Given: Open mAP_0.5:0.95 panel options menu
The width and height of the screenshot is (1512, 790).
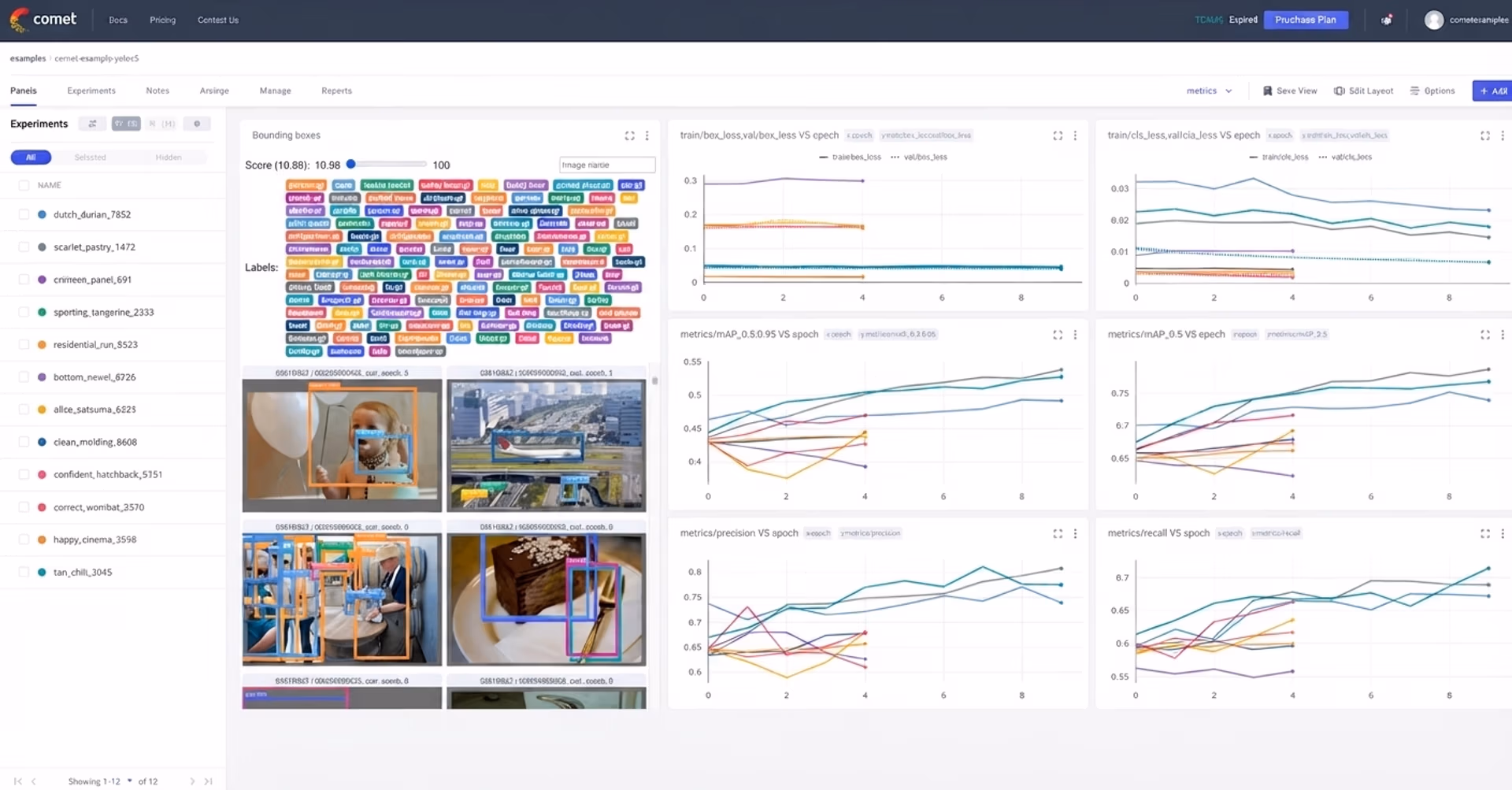Looking at the screenshot, I should [x=1075, y=335].
